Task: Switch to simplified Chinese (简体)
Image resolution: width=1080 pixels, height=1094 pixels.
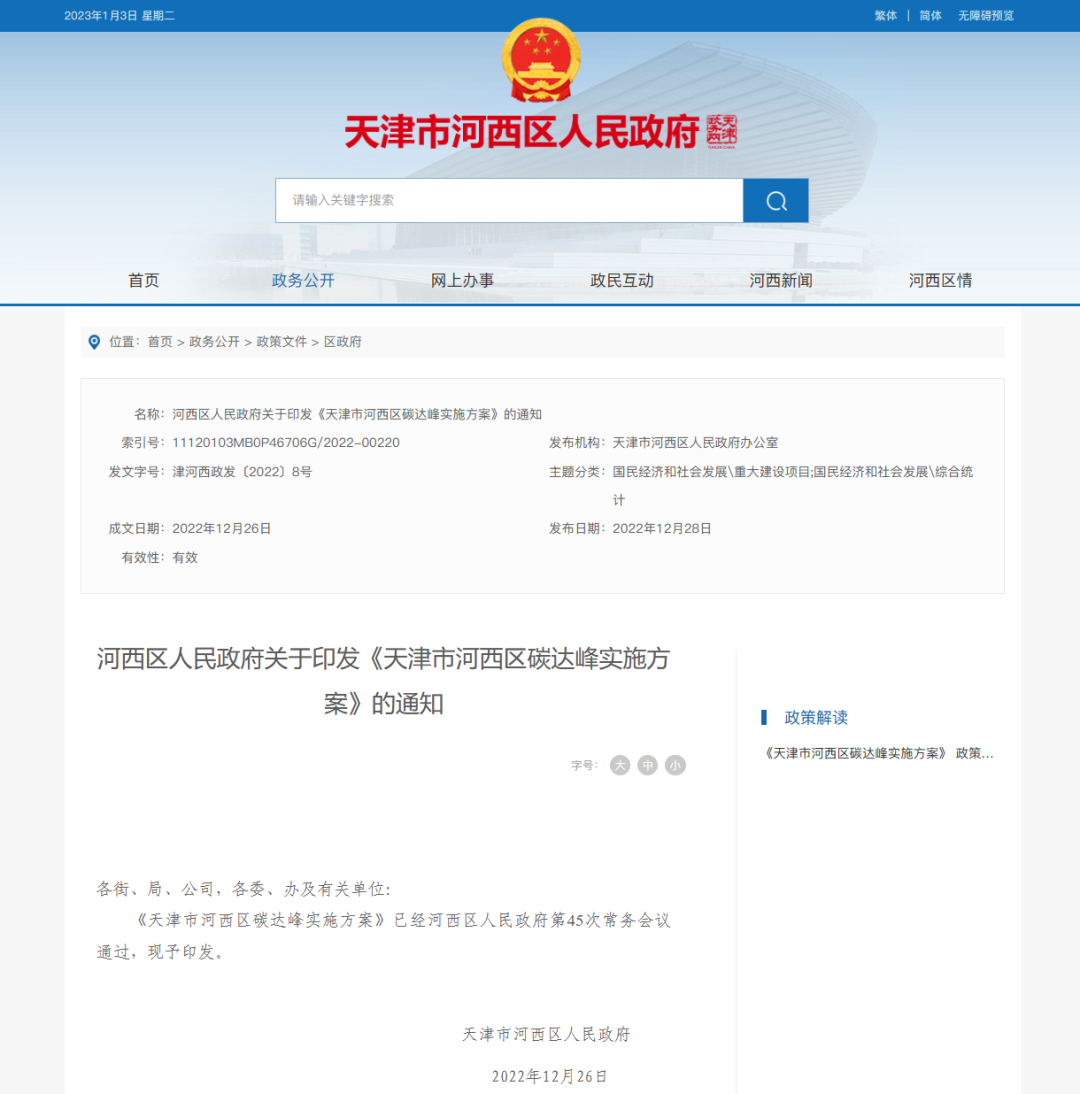Action: pos(930,16)
